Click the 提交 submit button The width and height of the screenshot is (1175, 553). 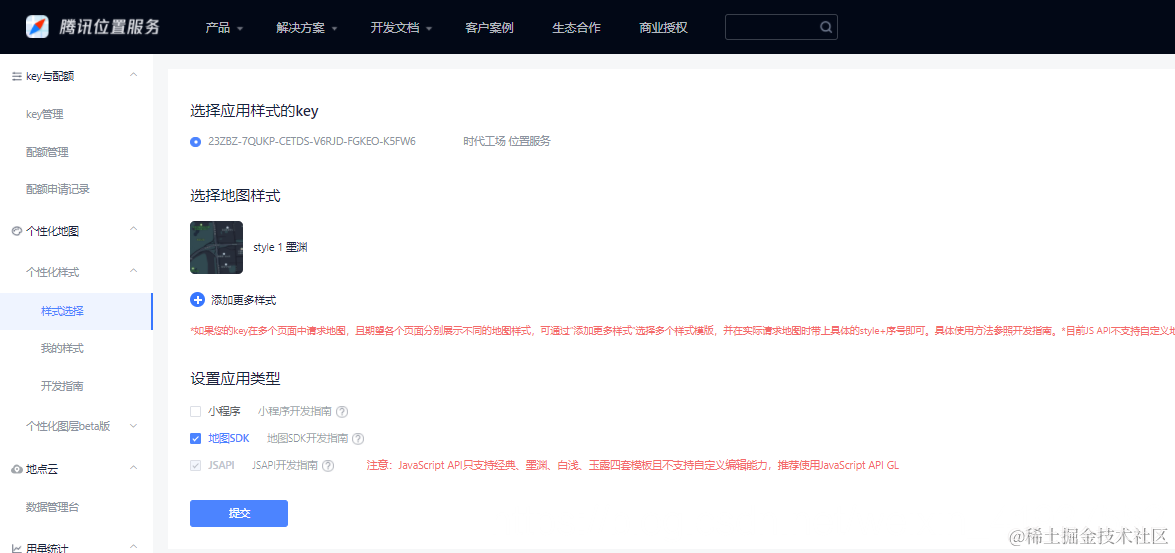coord(239,513)
